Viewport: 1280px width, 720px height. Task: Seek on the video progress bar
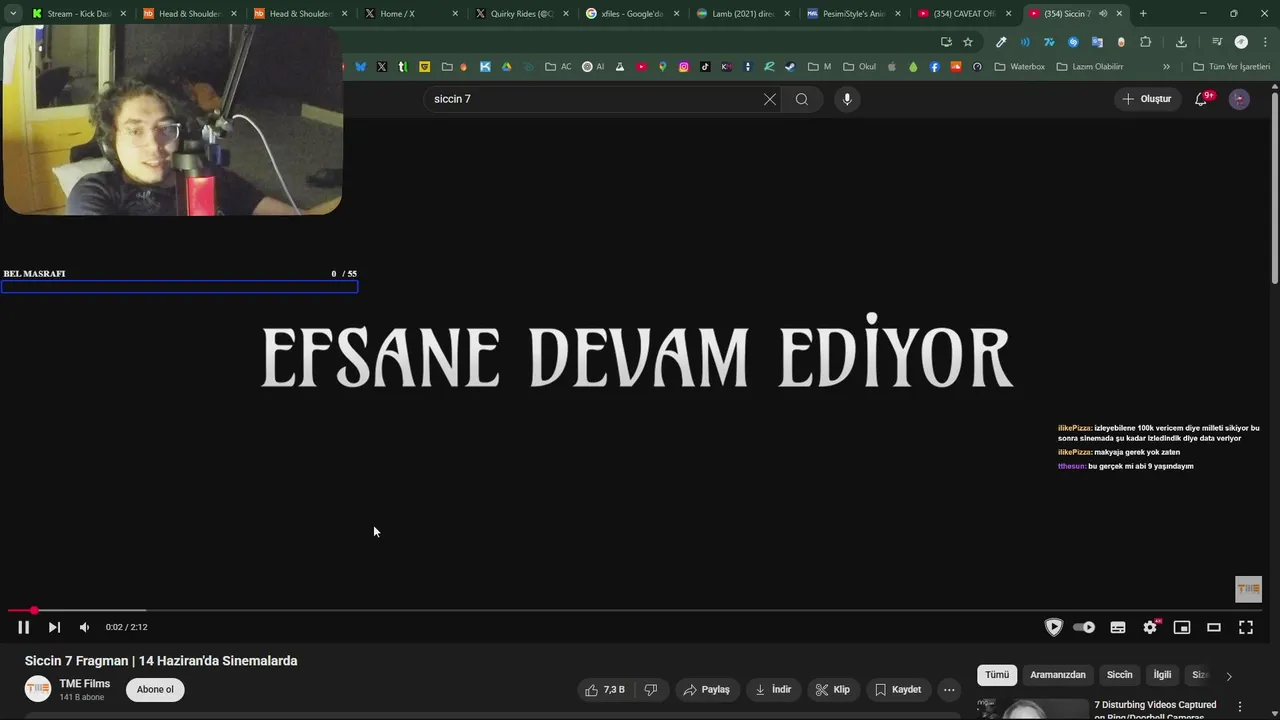point(634,610)
